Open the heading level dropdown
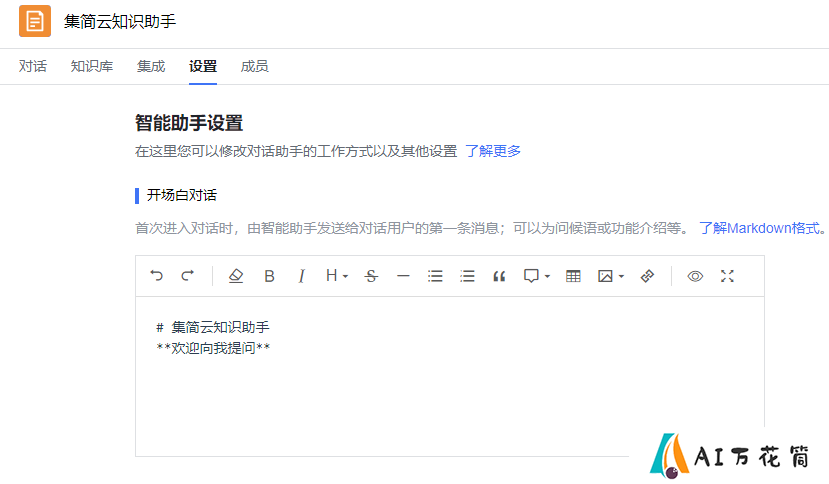The width and height of the screenshot is (829, 484). click(x=337, y=276)
